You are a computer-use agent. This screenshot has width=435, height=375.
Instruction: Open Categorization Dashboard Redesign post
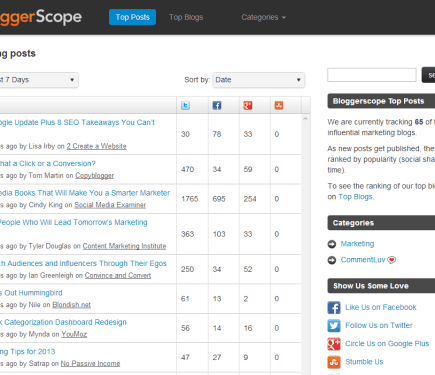coord(63,322)
